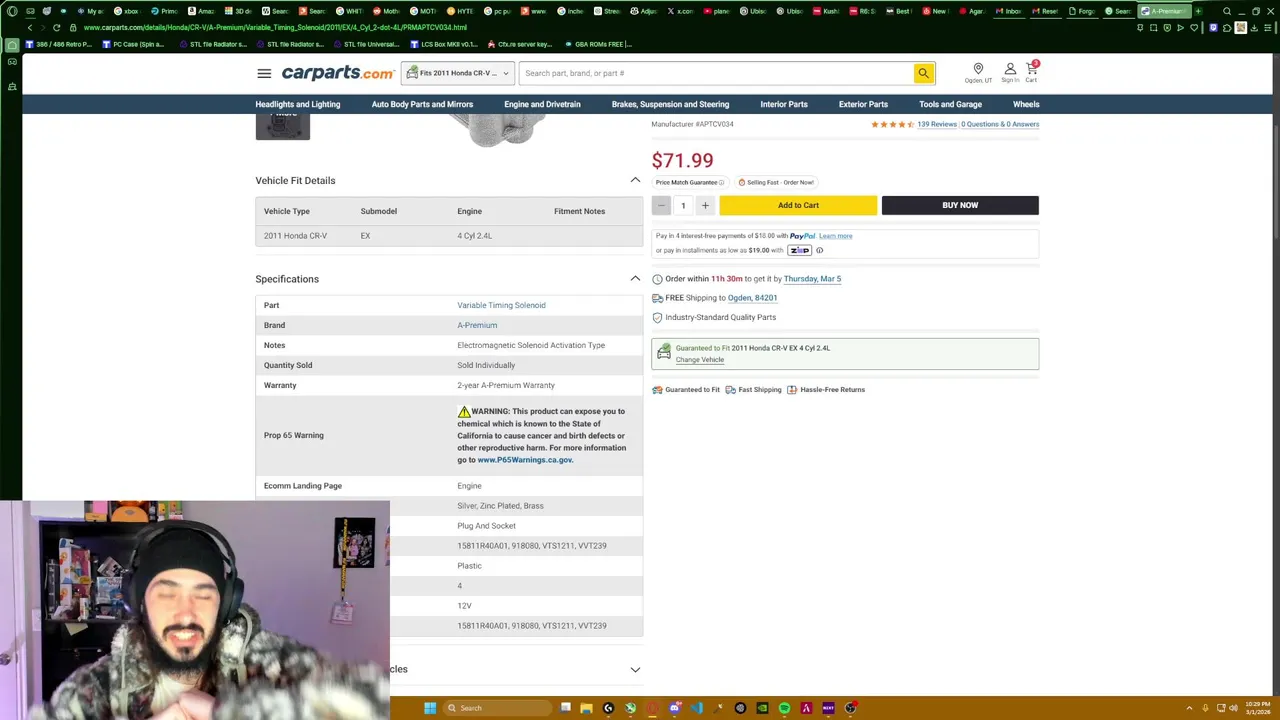Open Headlights and Lighting menu
Viewport: 1280px width, 720px height.
point(298,104)
